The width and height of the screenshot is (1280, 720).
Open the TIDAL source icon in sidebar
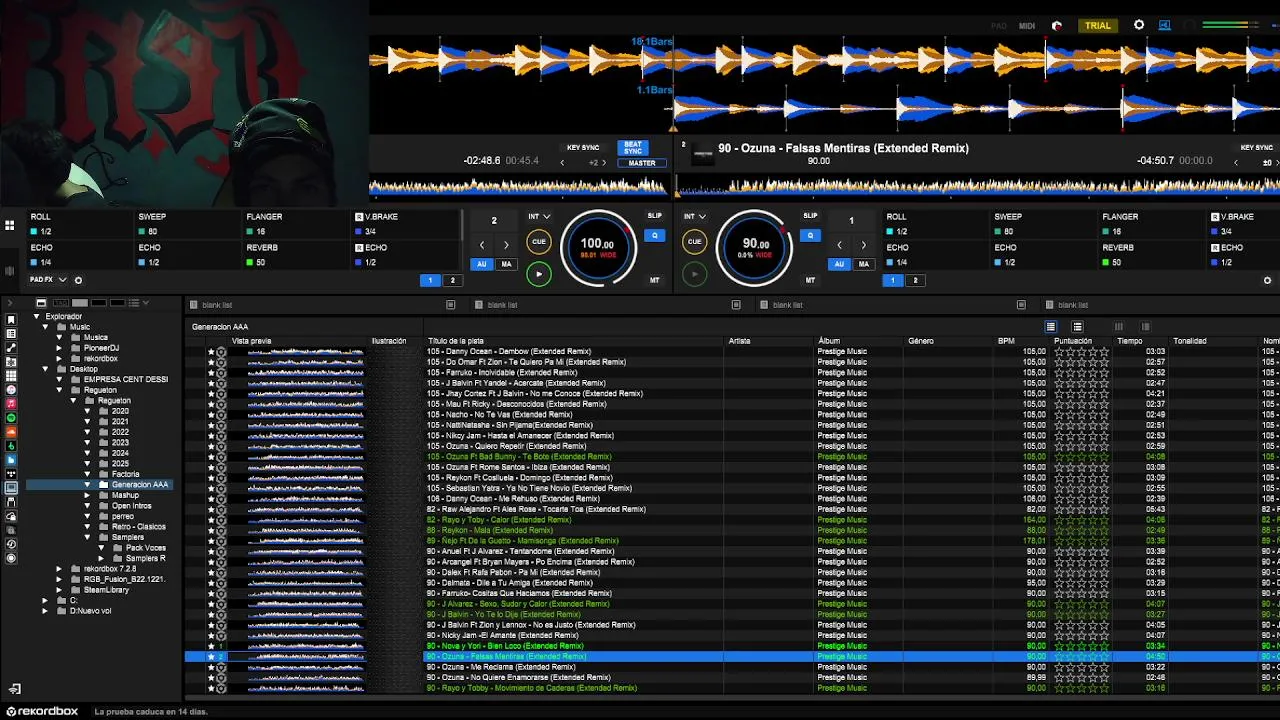[x=11, y=474]
